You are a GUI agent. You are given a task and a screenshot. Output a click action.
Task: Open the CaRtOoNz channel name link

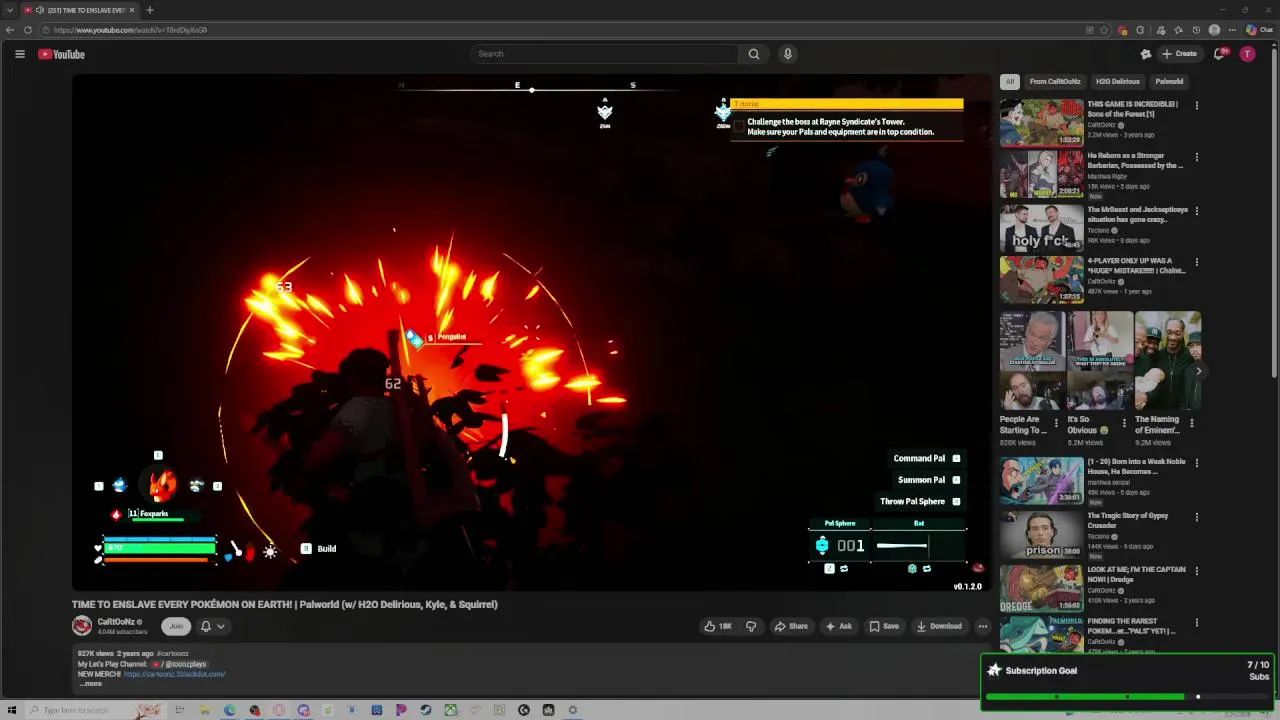pos(116,622)
